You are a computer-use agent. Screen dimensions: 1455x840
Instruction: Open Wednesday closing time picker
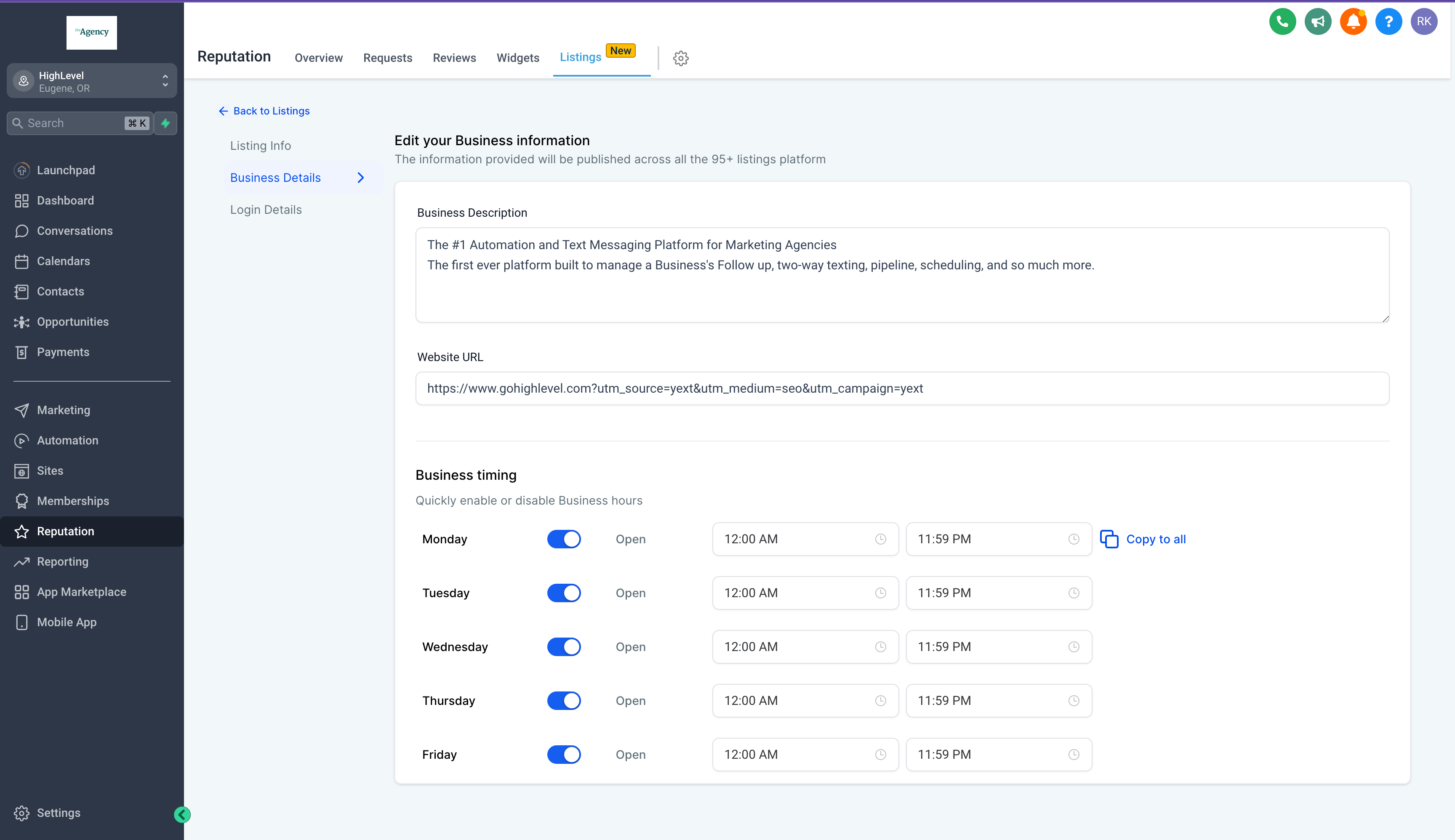click(999, 647)
